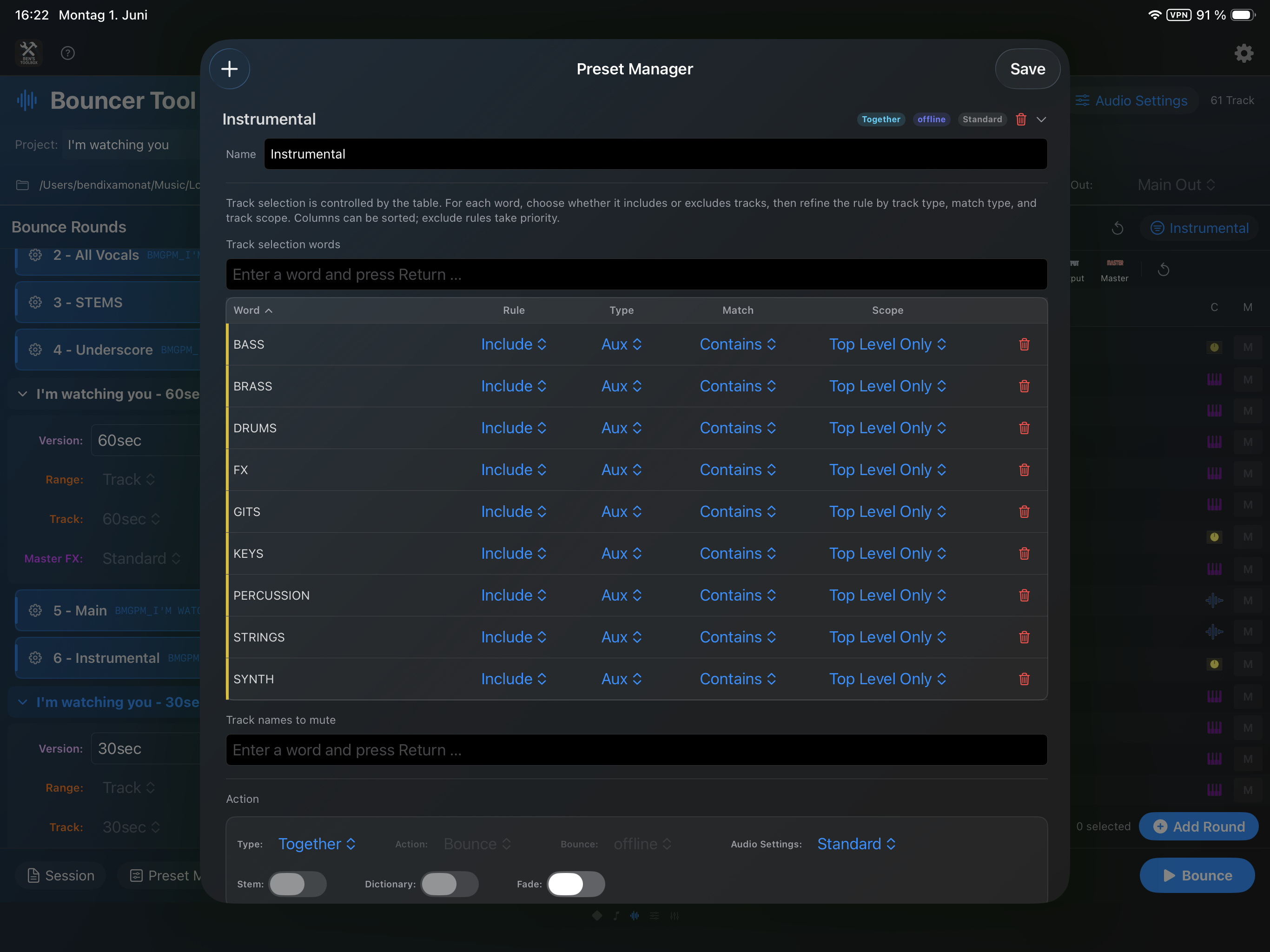This screenshot has height=952, width=1270.
Task: Change KEYS rule Include dropdown
Action: coord(514,554)
